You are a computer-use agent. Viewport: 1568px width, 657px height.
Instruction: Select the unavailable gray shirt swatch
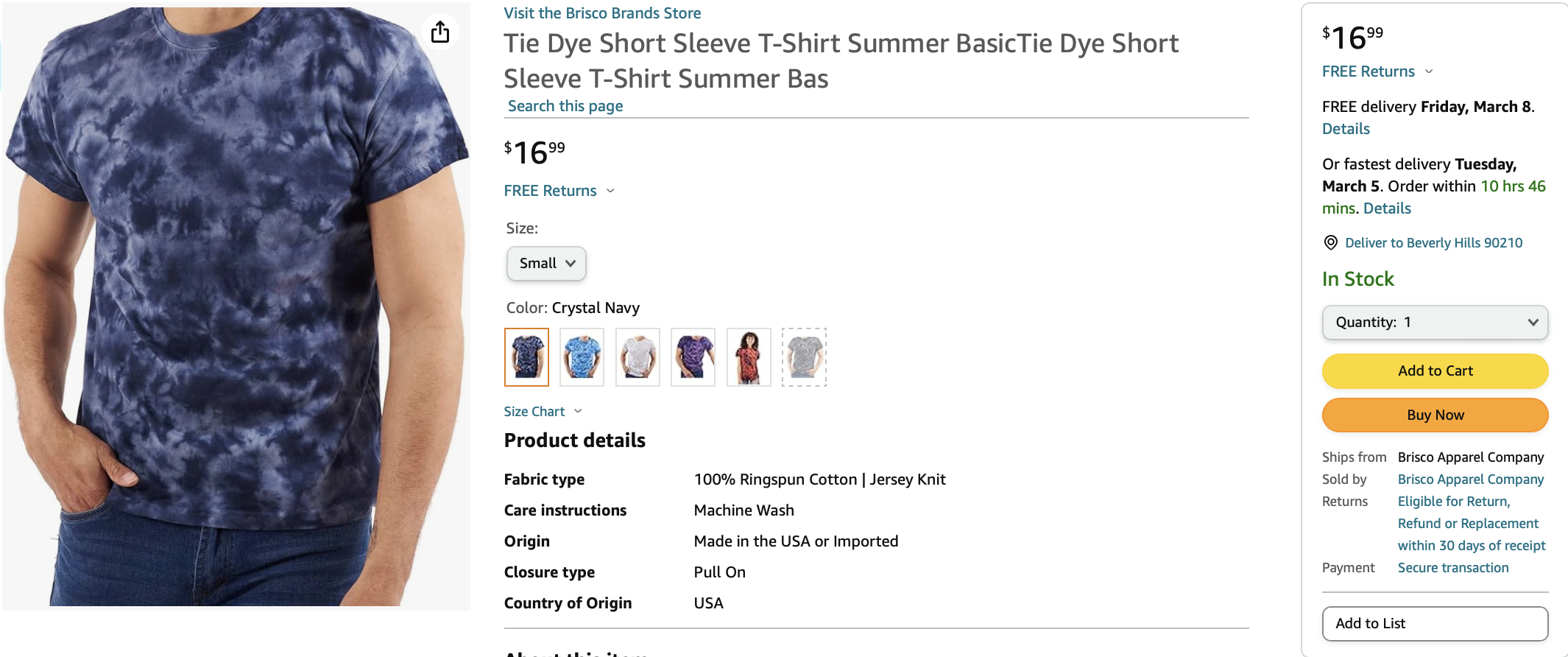click(804, 356)
